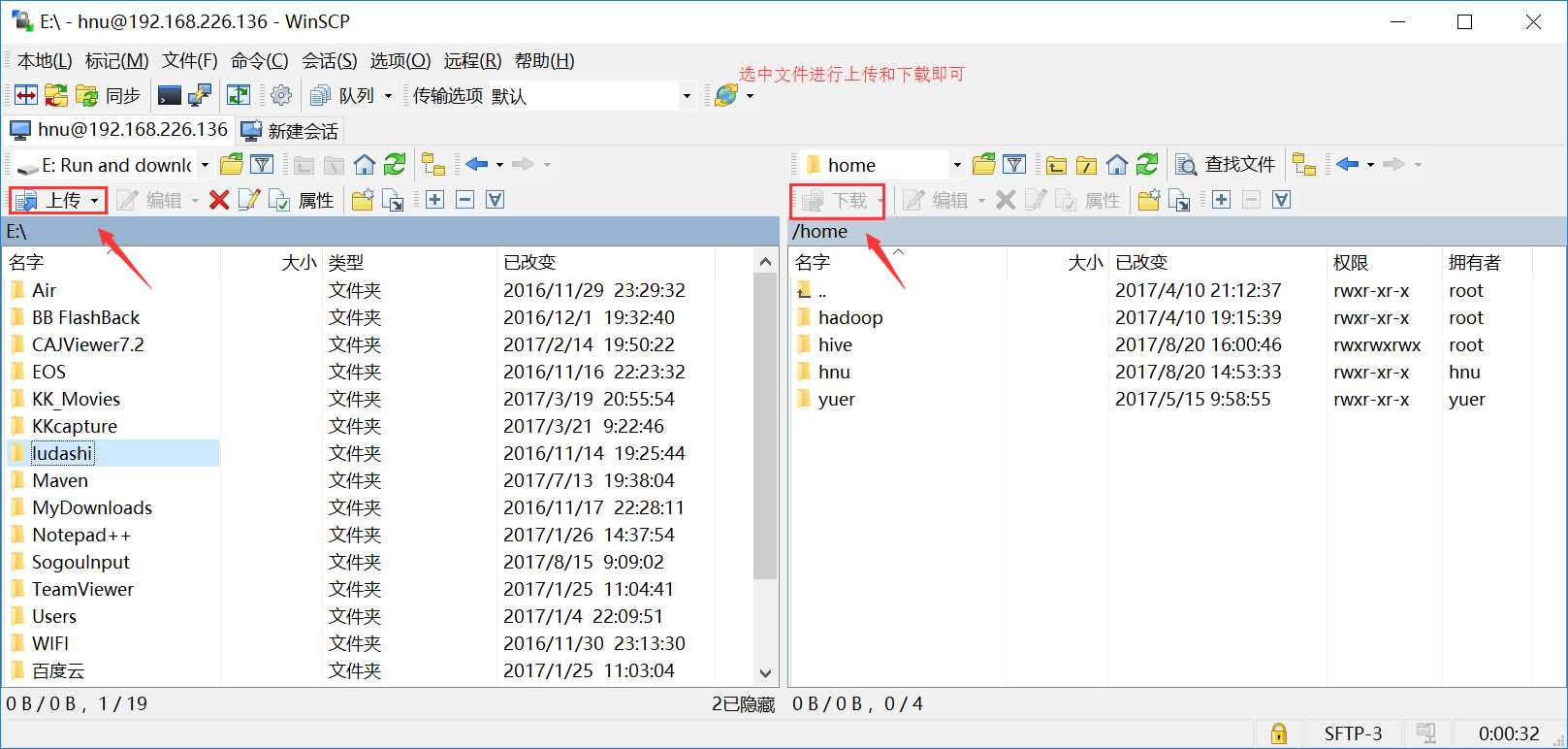1568x749 pixels.
Task: Open local 属性 properties button
Action: point(302,200)
